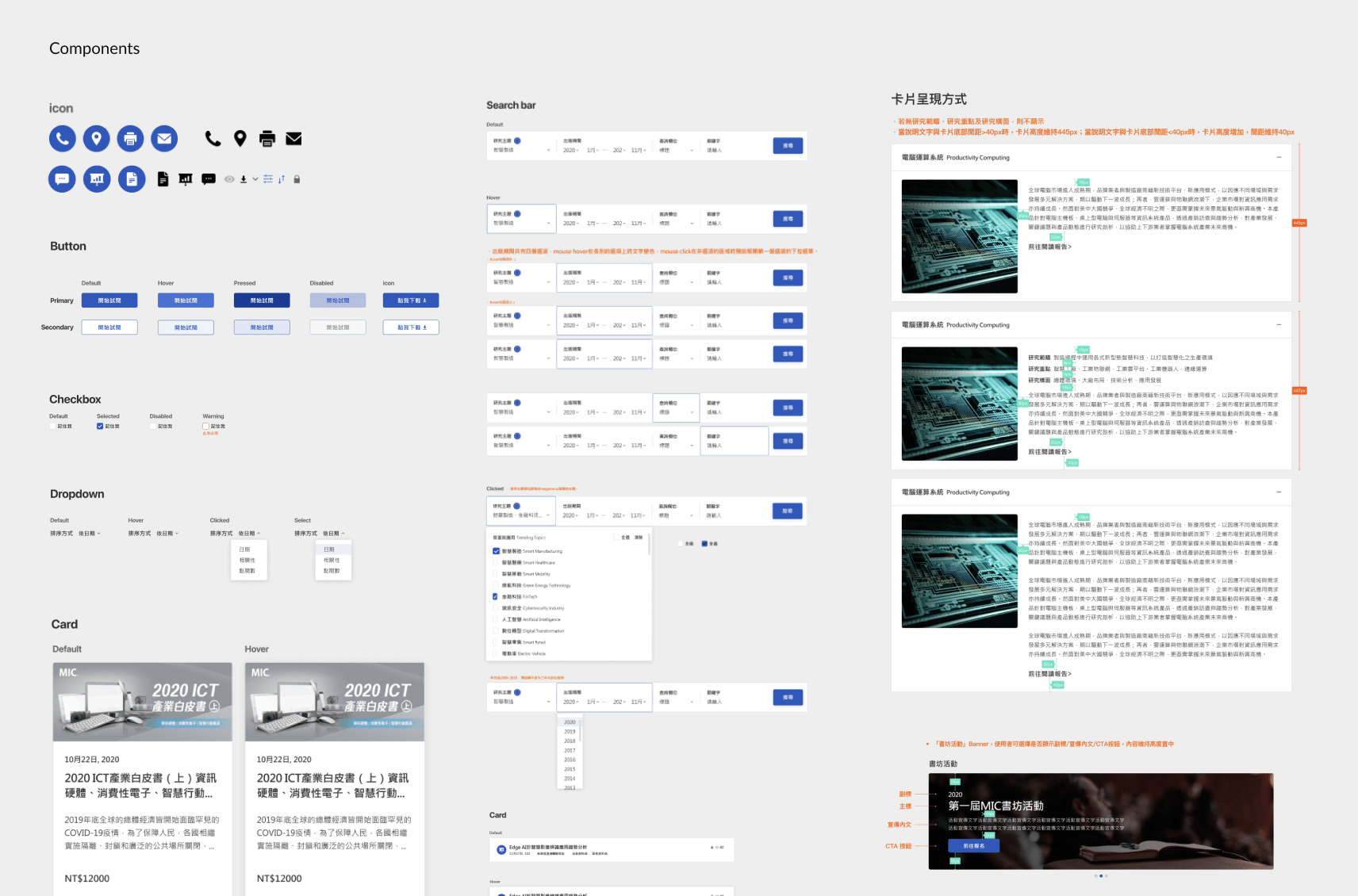Click the gray eye visibility icon
This screenshot has height=896, width=1358.
[229, 179]
